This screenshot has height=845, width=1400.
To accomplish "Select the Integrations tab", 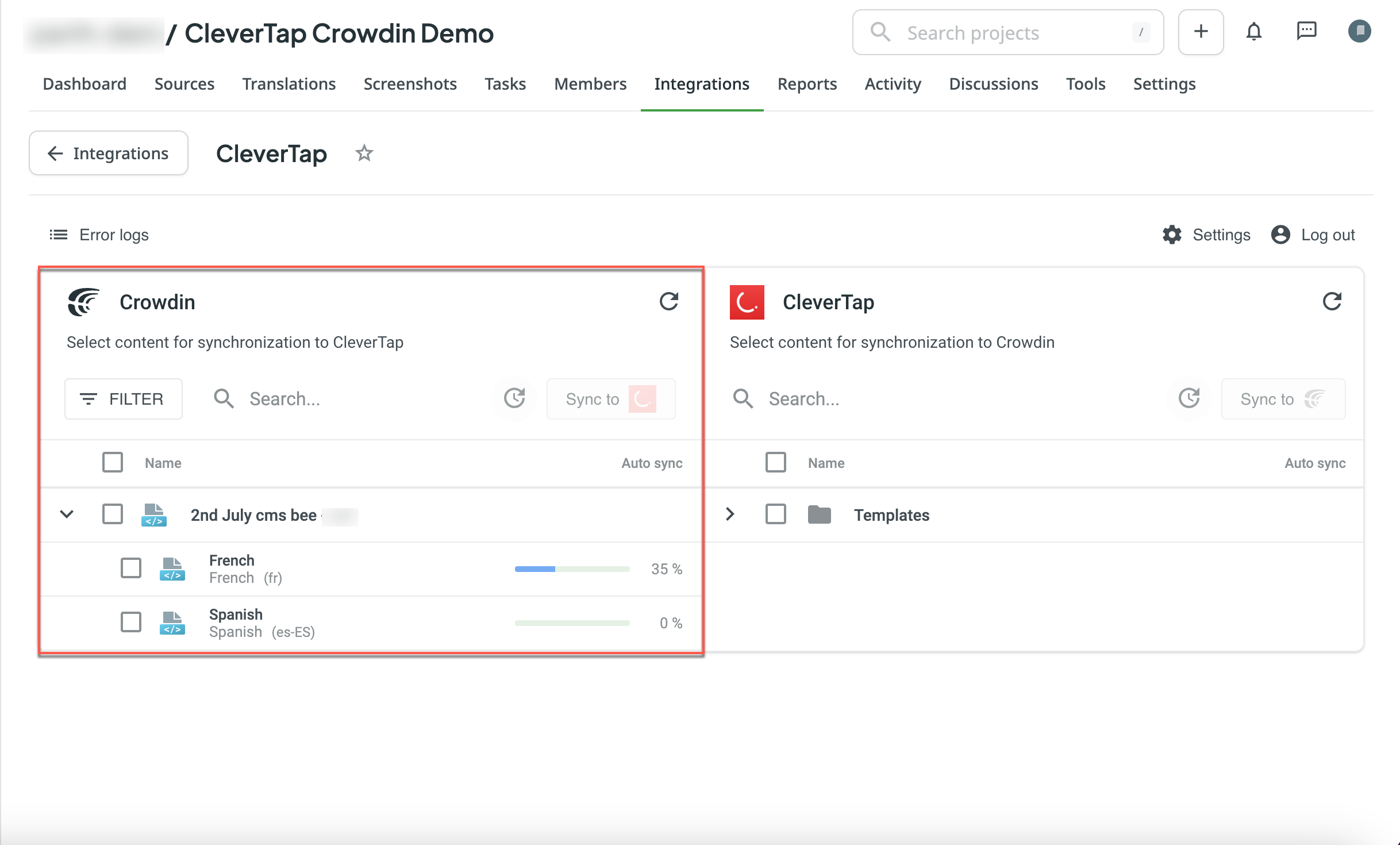I will click(702, 84).
